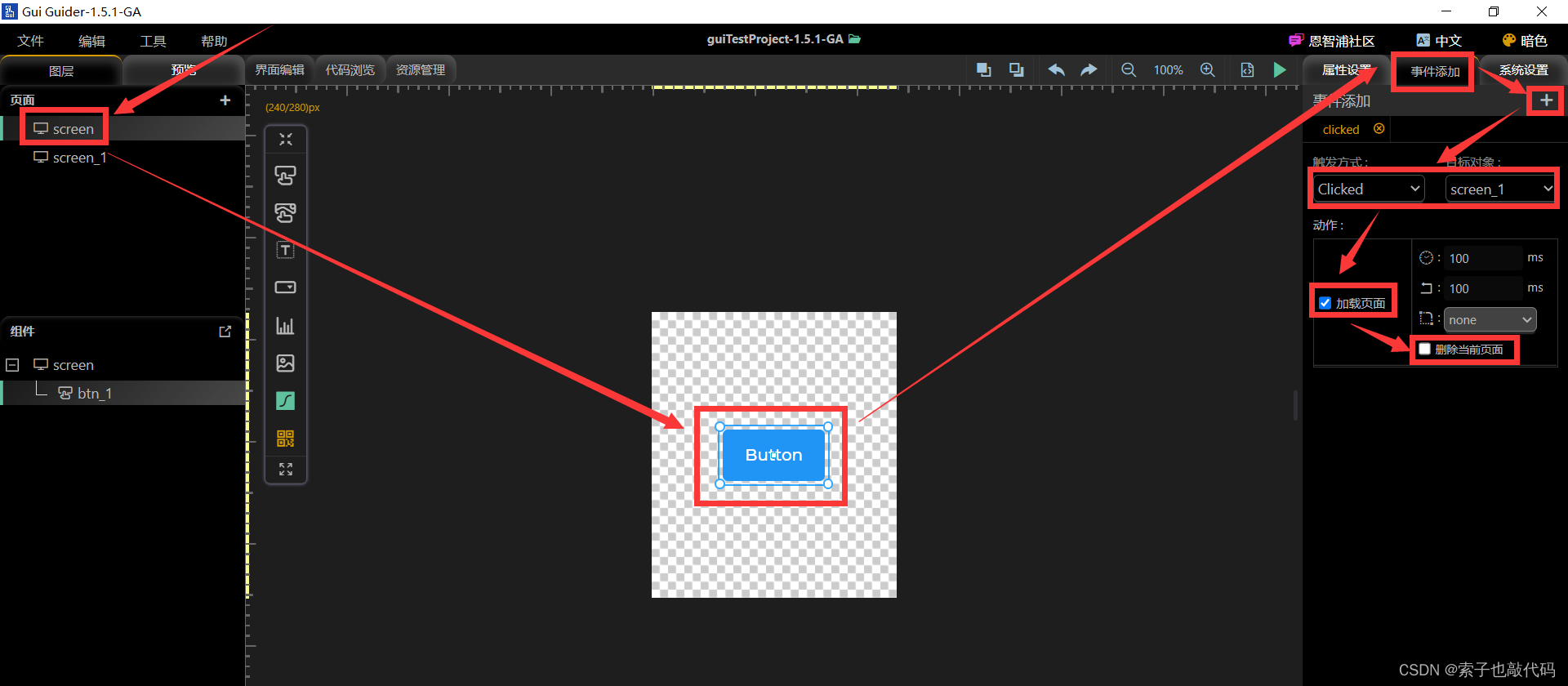
Task: Switch language via 中文 button
Action: point(1439,41)
